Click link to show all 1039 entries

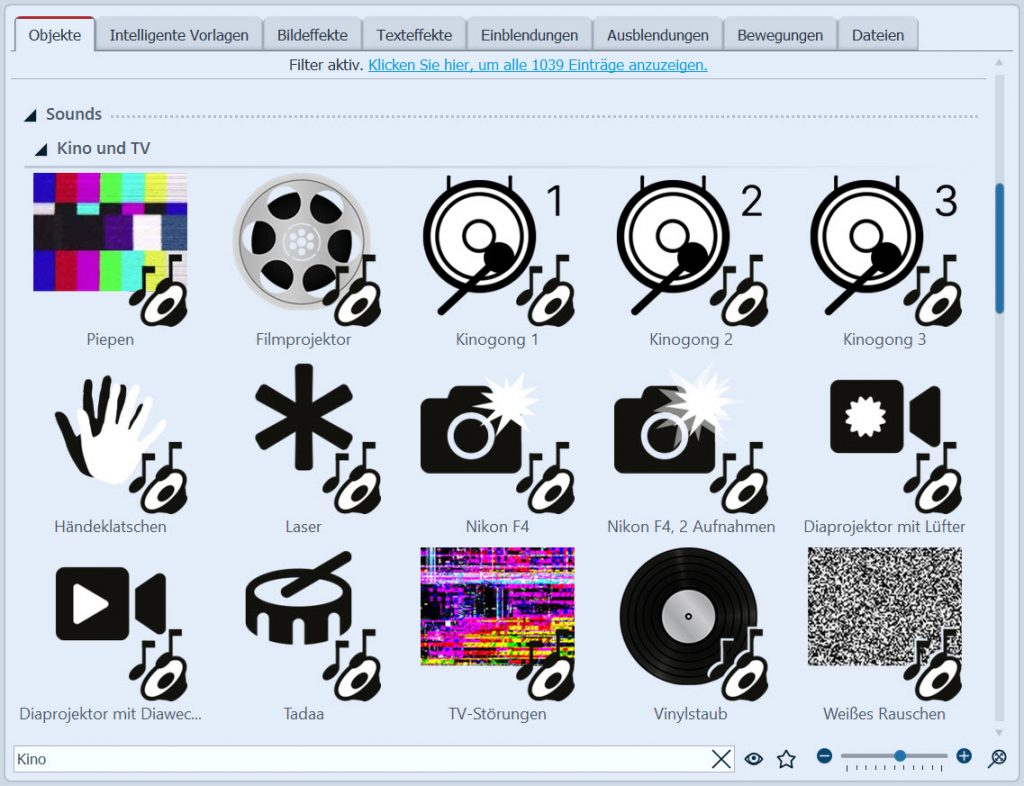point(537,65)
